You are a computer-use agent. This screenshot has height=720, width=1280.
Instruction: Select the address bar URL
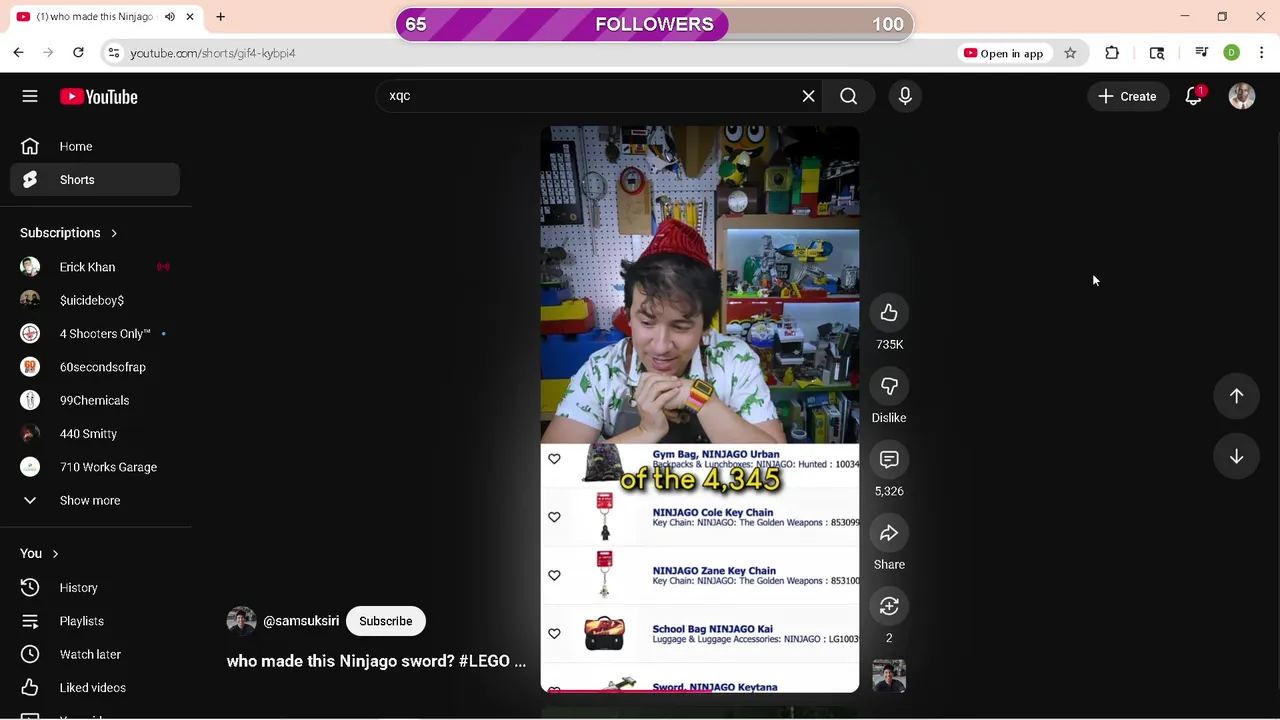click(x=213, y=53)
